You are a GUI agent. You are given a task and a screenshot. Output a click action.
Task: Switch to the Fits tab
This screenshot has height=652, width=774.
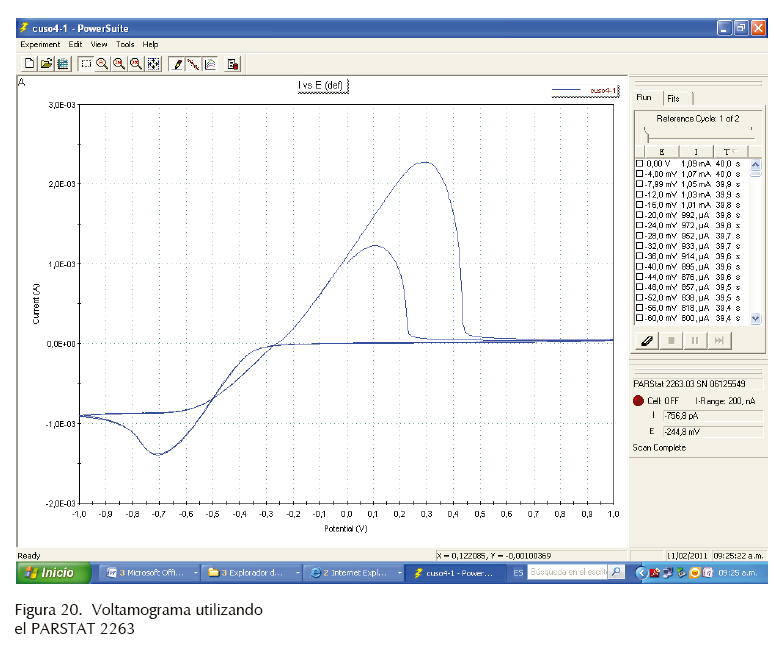click(x=674, y=98)
